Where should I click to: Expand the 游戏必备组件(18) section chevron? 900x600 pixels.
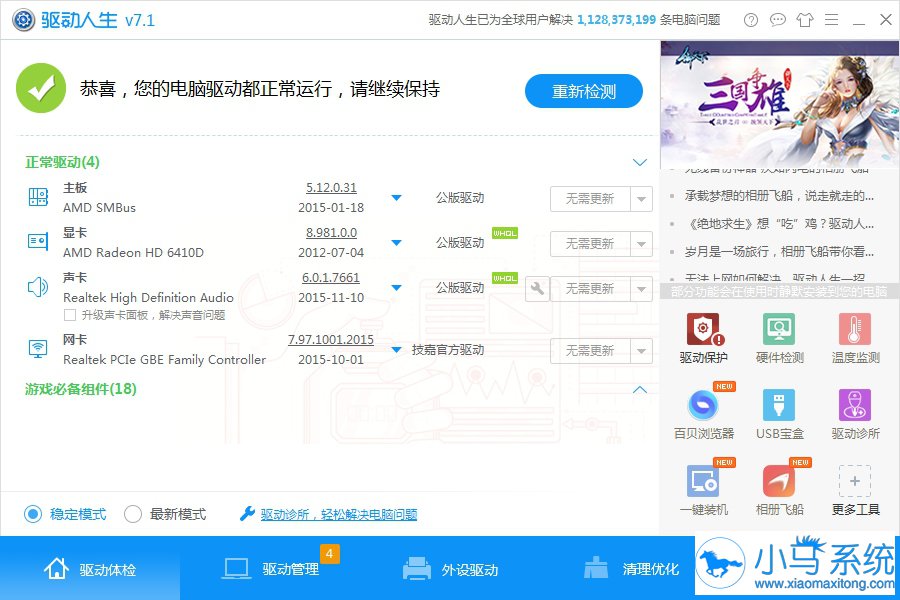pos(639,389)
